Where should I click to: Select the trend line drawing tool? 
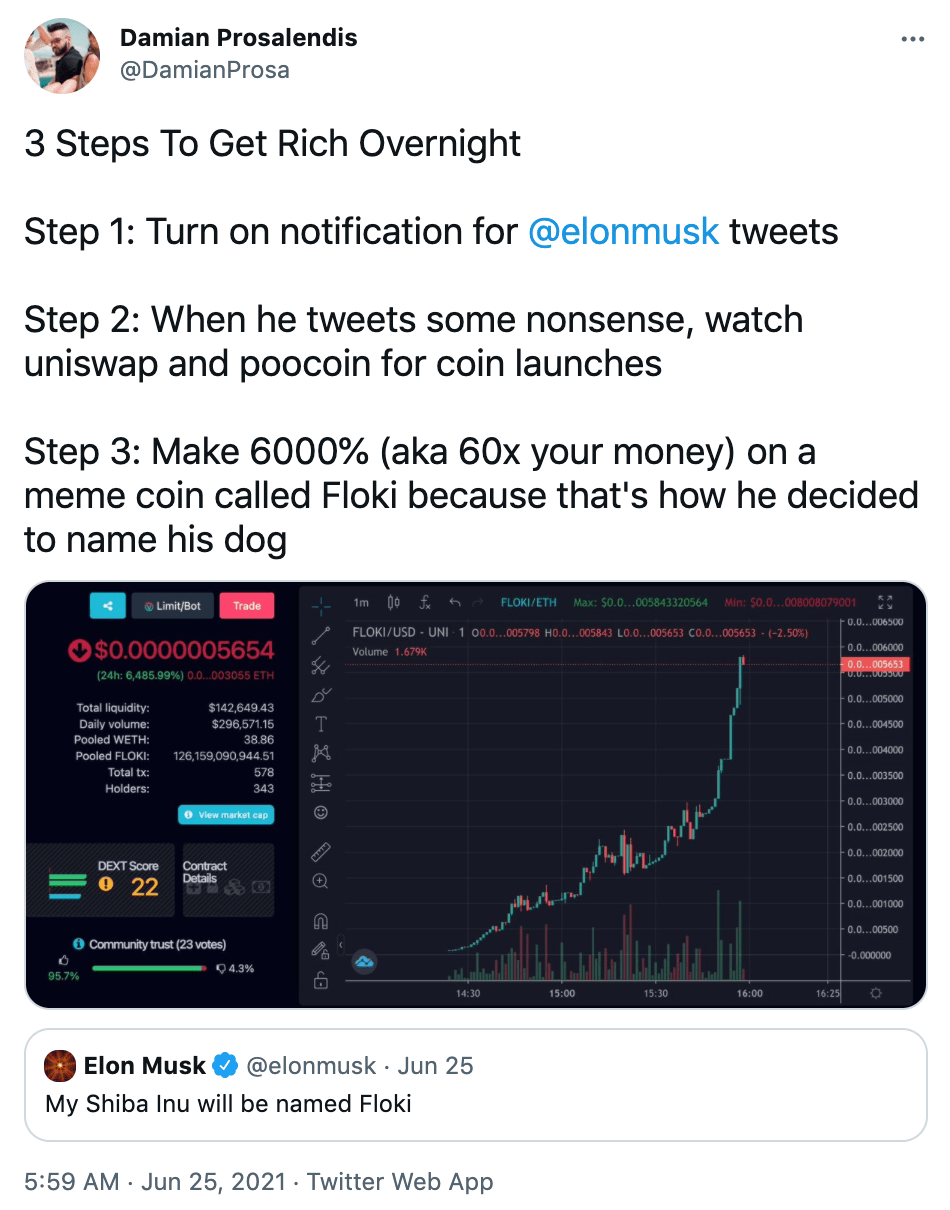tap(321, 635)
